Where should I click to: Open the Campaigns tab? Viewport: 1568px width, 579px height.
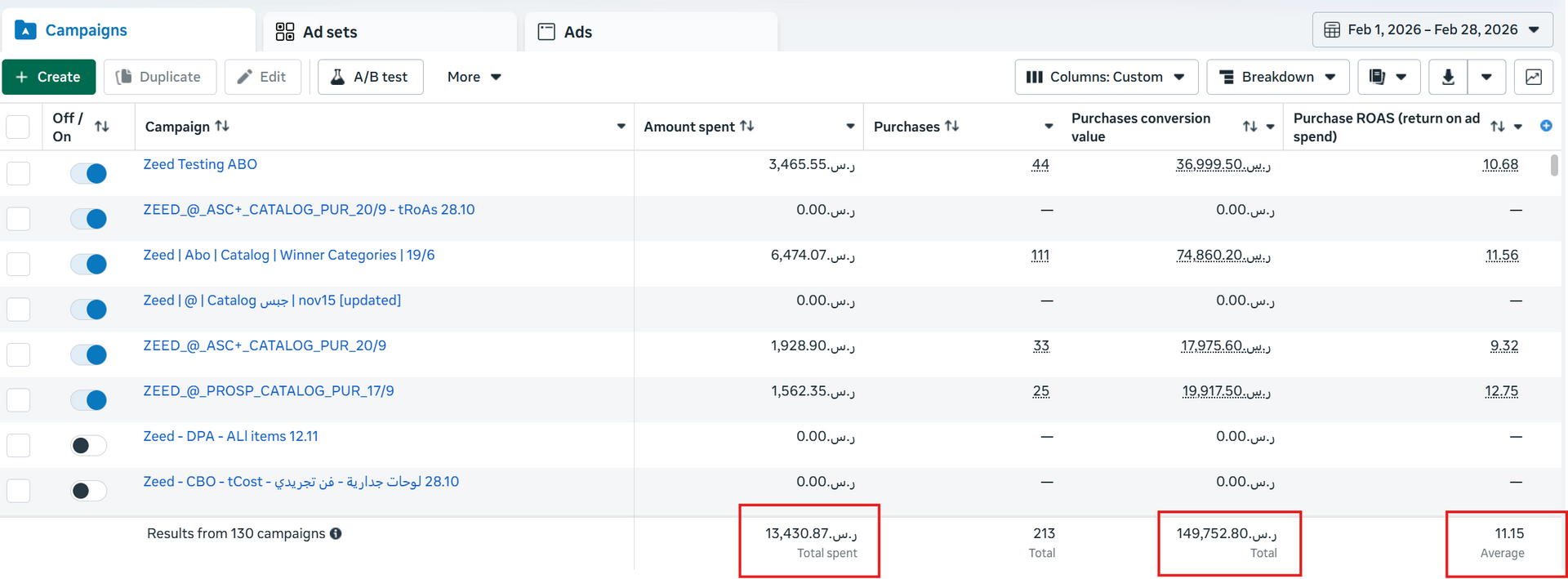tap(128, 31)
